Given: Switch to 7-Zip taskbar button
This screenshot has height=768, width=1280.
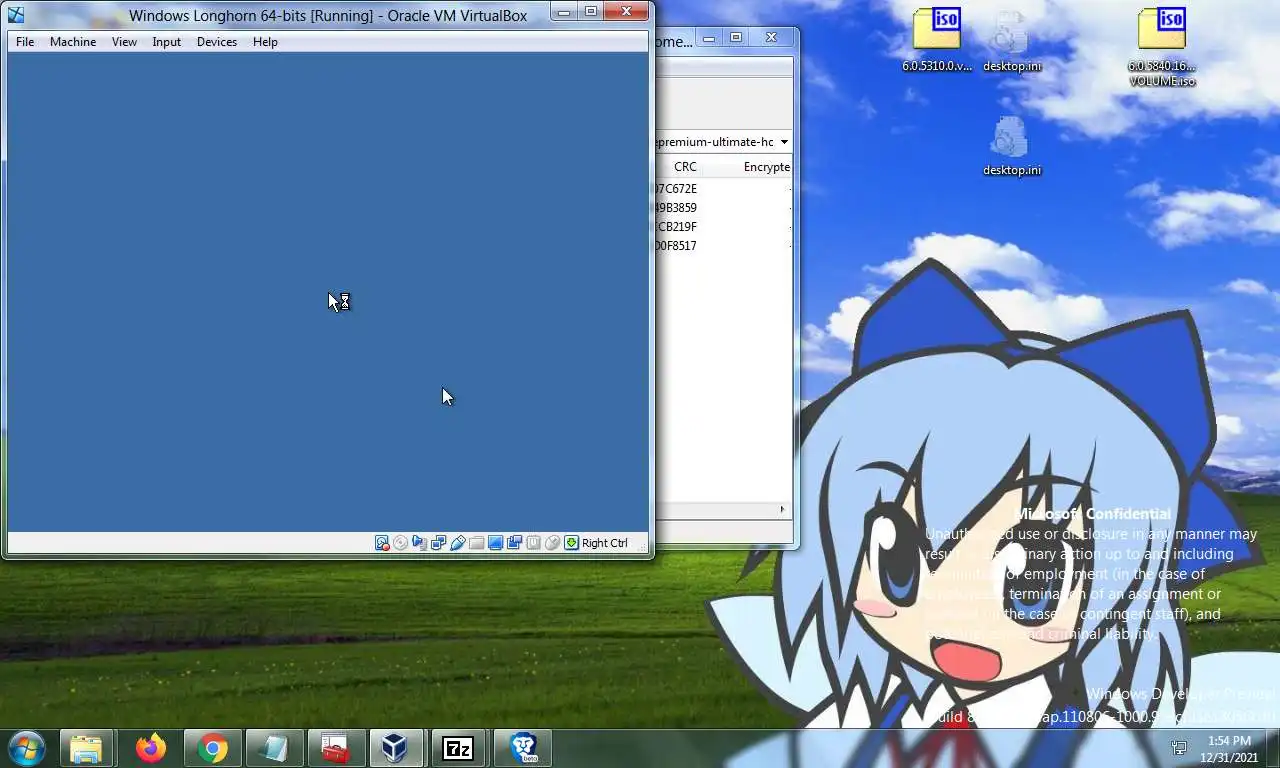Looking at the screenshot, I should tap(458, 748).
